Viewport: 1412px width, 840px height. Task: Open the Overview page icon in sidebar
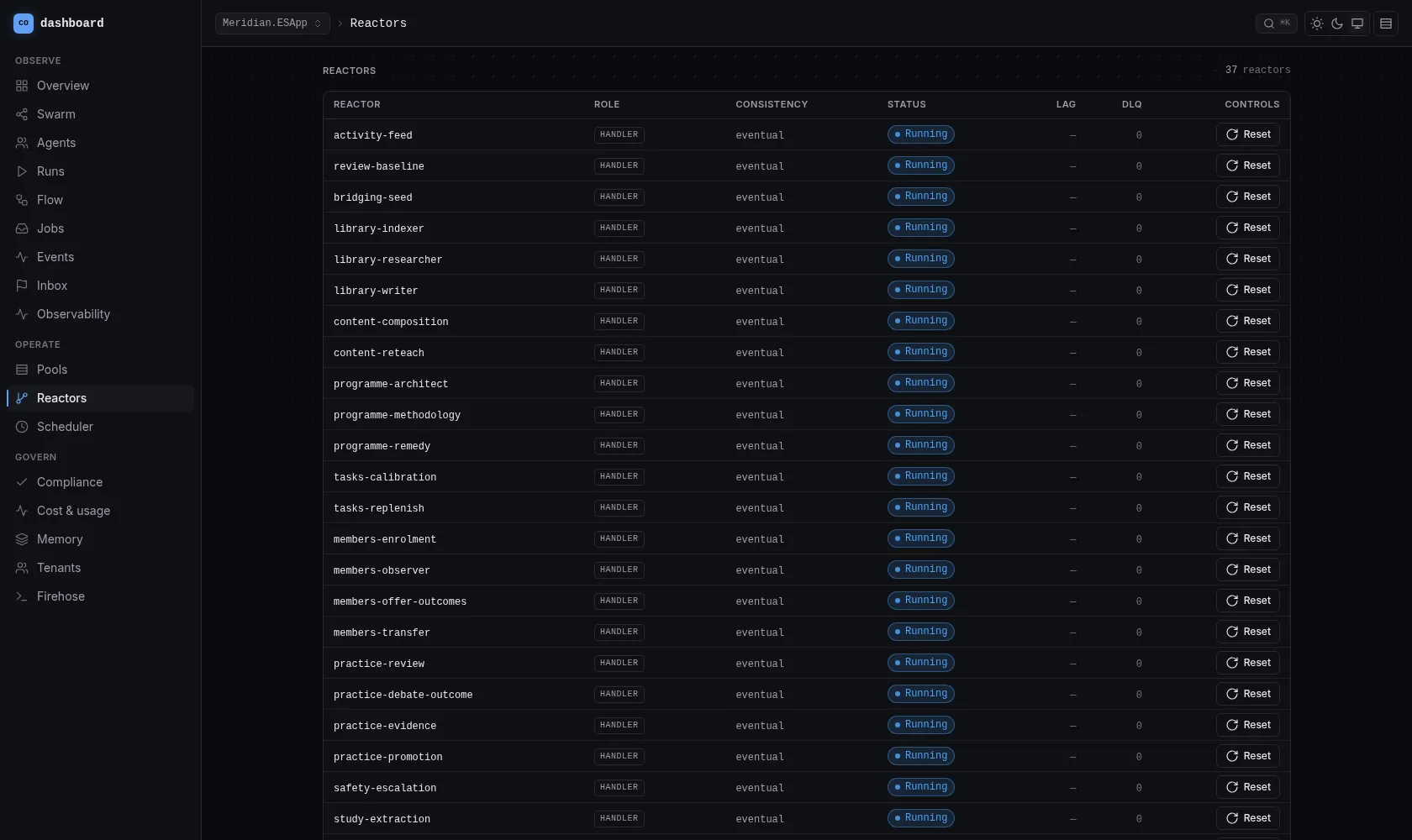pyautogui.click(x=22, y=86)
